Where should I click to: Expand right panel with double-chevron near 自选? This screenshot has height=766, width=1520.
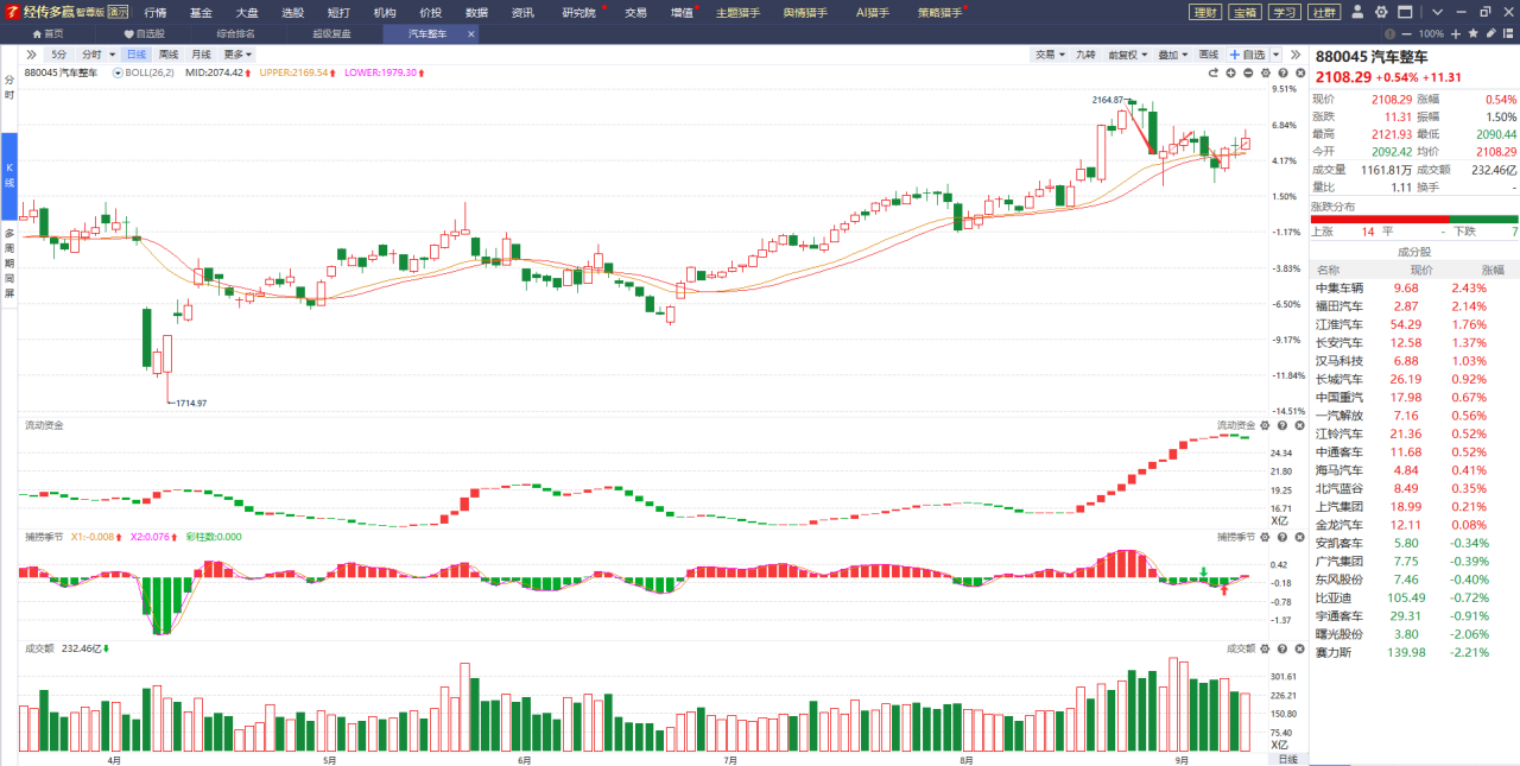coord(1295,54)
